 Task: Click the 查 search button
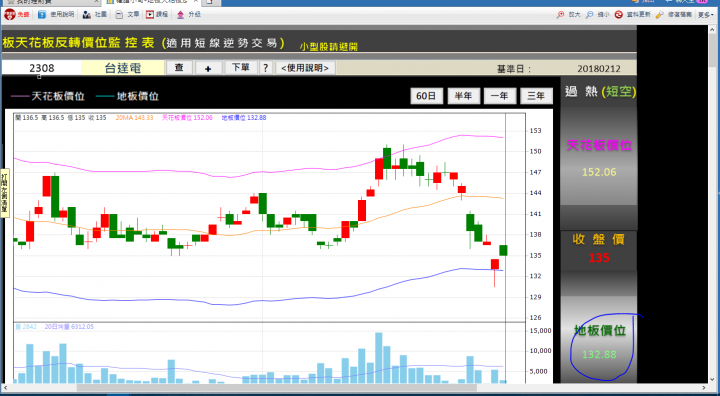tap(179, 68)
